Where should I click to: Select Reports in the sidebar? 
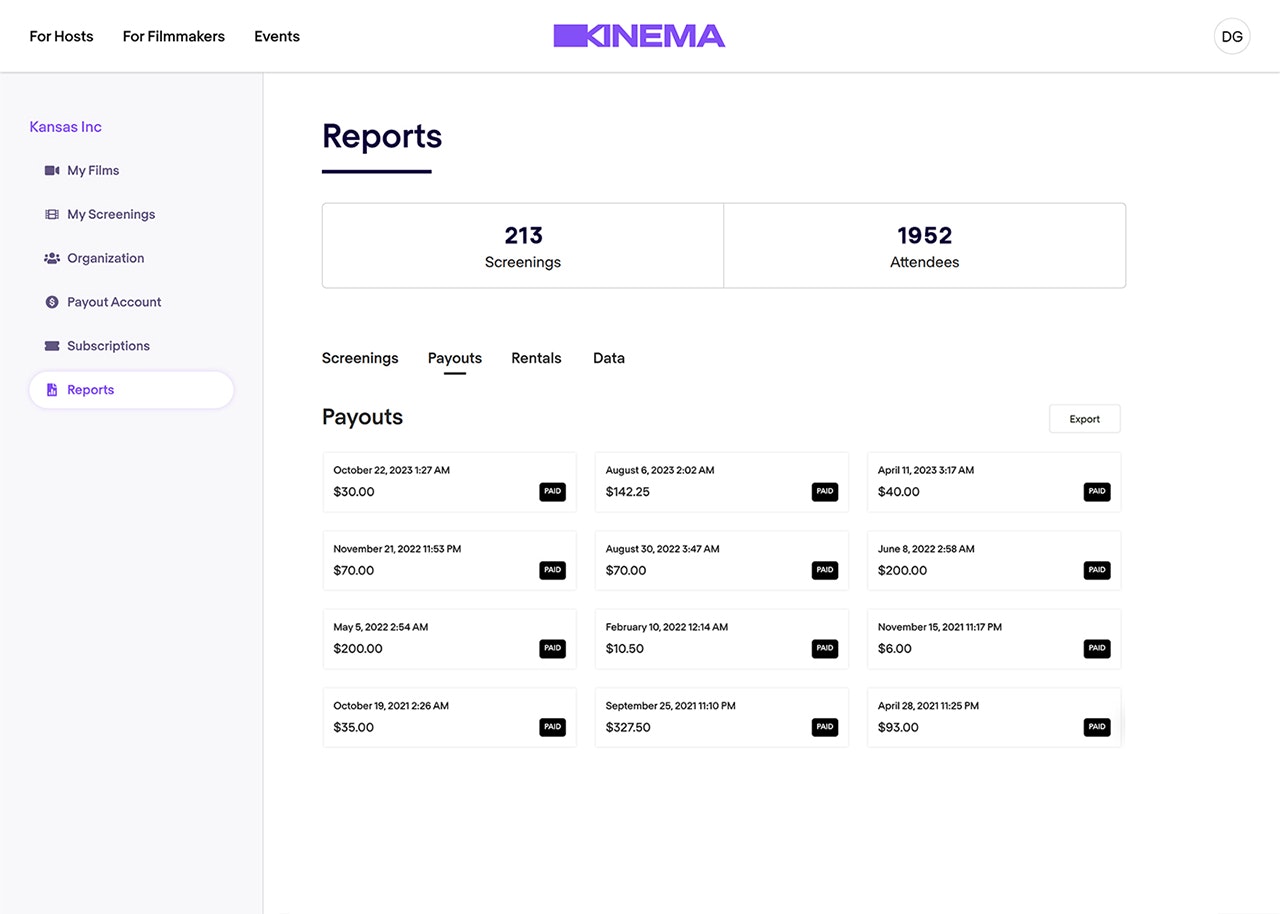point(132,390)
